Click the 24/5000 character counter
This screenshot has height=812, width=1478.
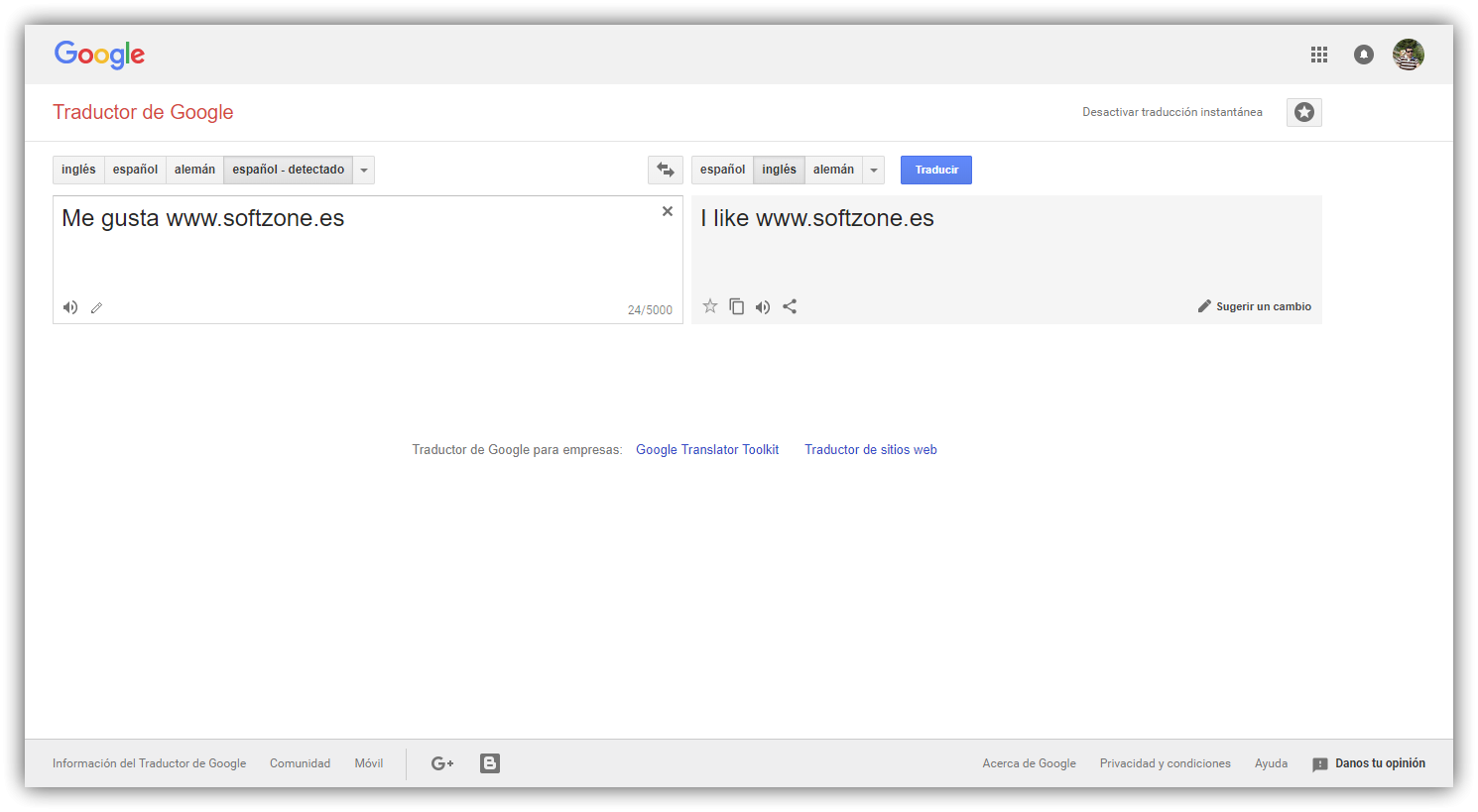tap(650, 310)
